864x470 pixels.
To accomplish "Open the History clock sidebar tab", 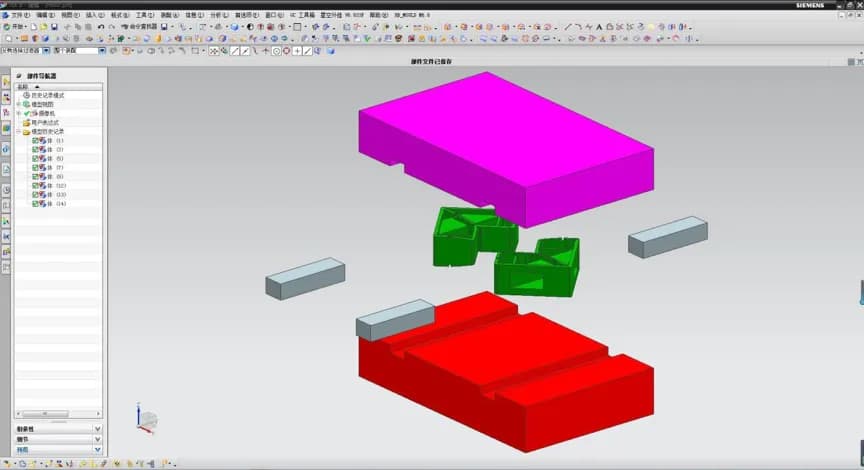I will tap(6, 189).
